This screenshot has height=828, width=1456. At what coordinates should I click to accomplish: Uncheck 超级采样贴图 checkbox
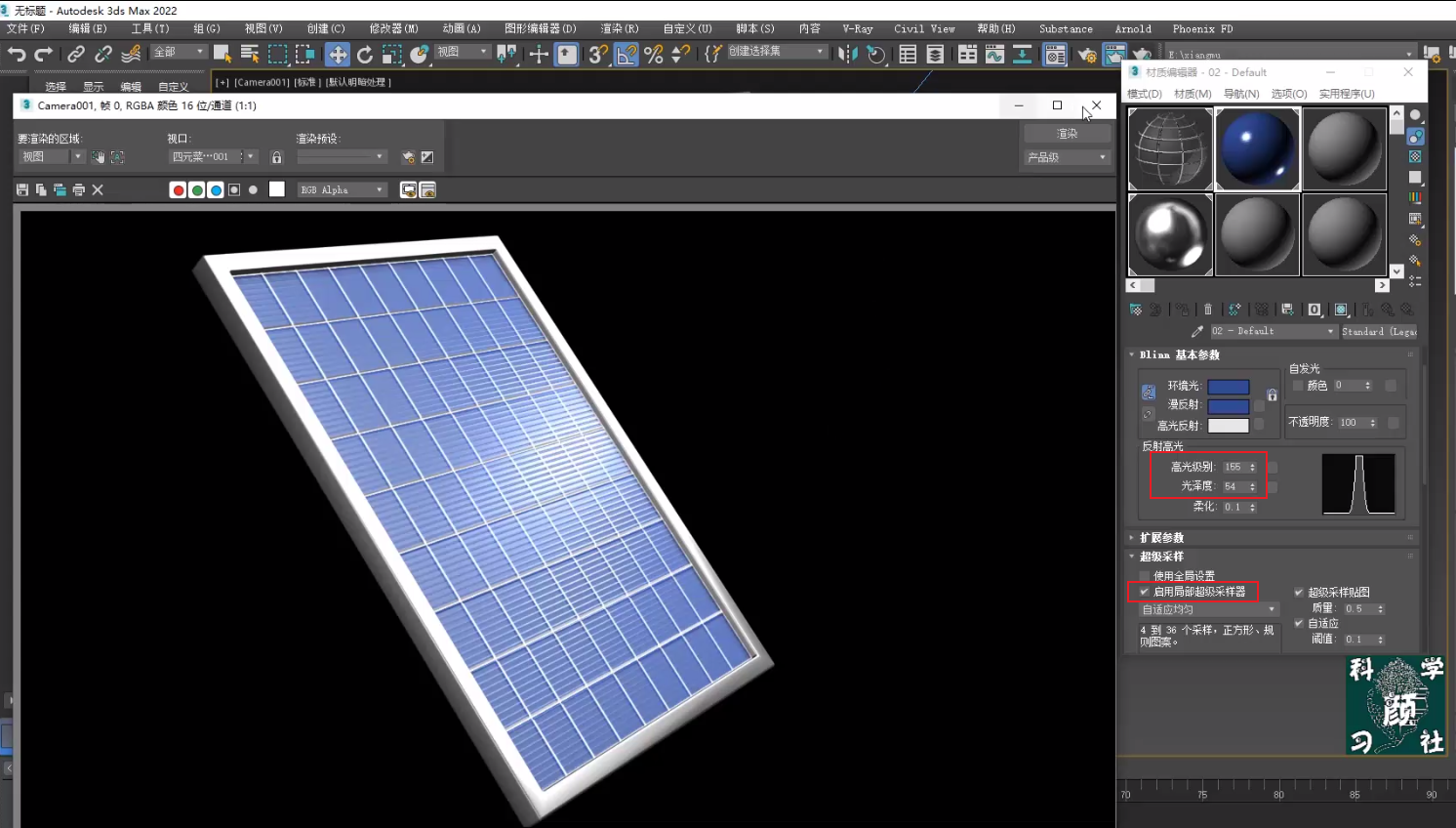pyautogui.click(x=1299, y=592)
